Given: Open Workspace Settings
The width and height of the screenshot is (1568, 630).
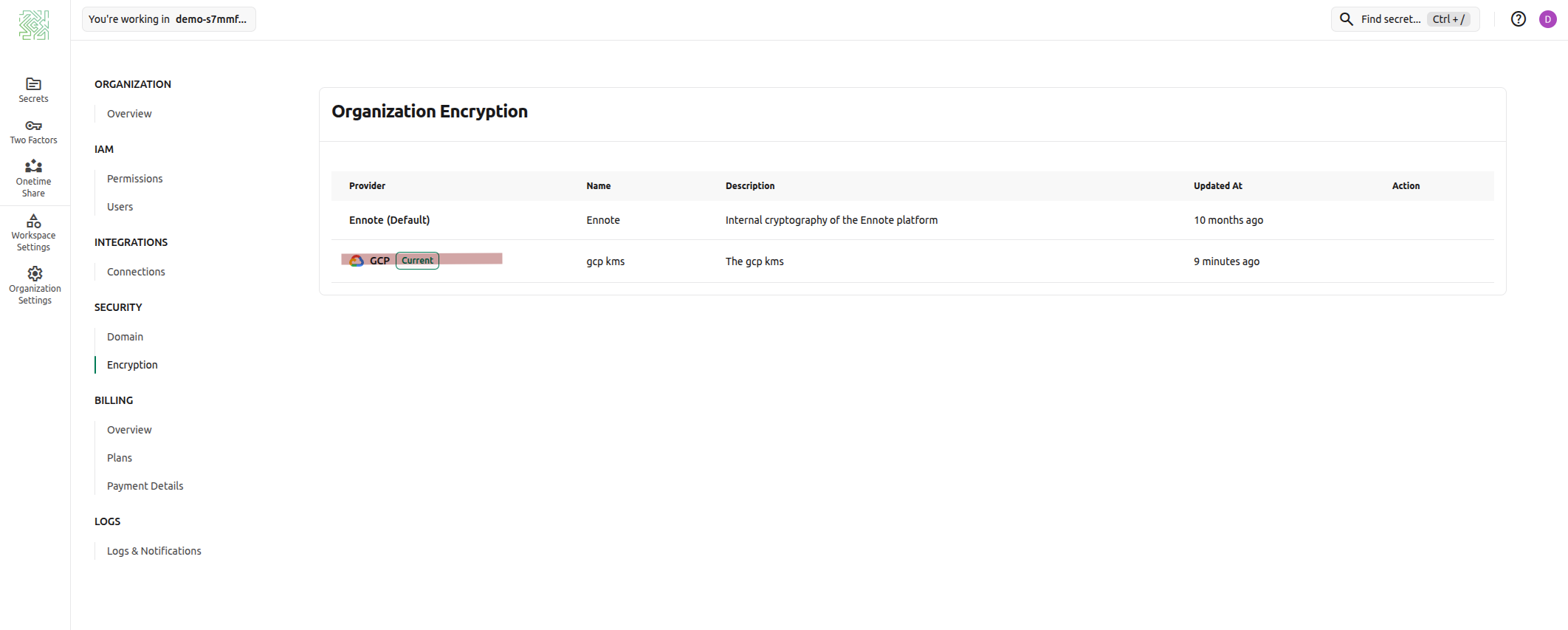Looking at the screenshot, I should (33, 233).
